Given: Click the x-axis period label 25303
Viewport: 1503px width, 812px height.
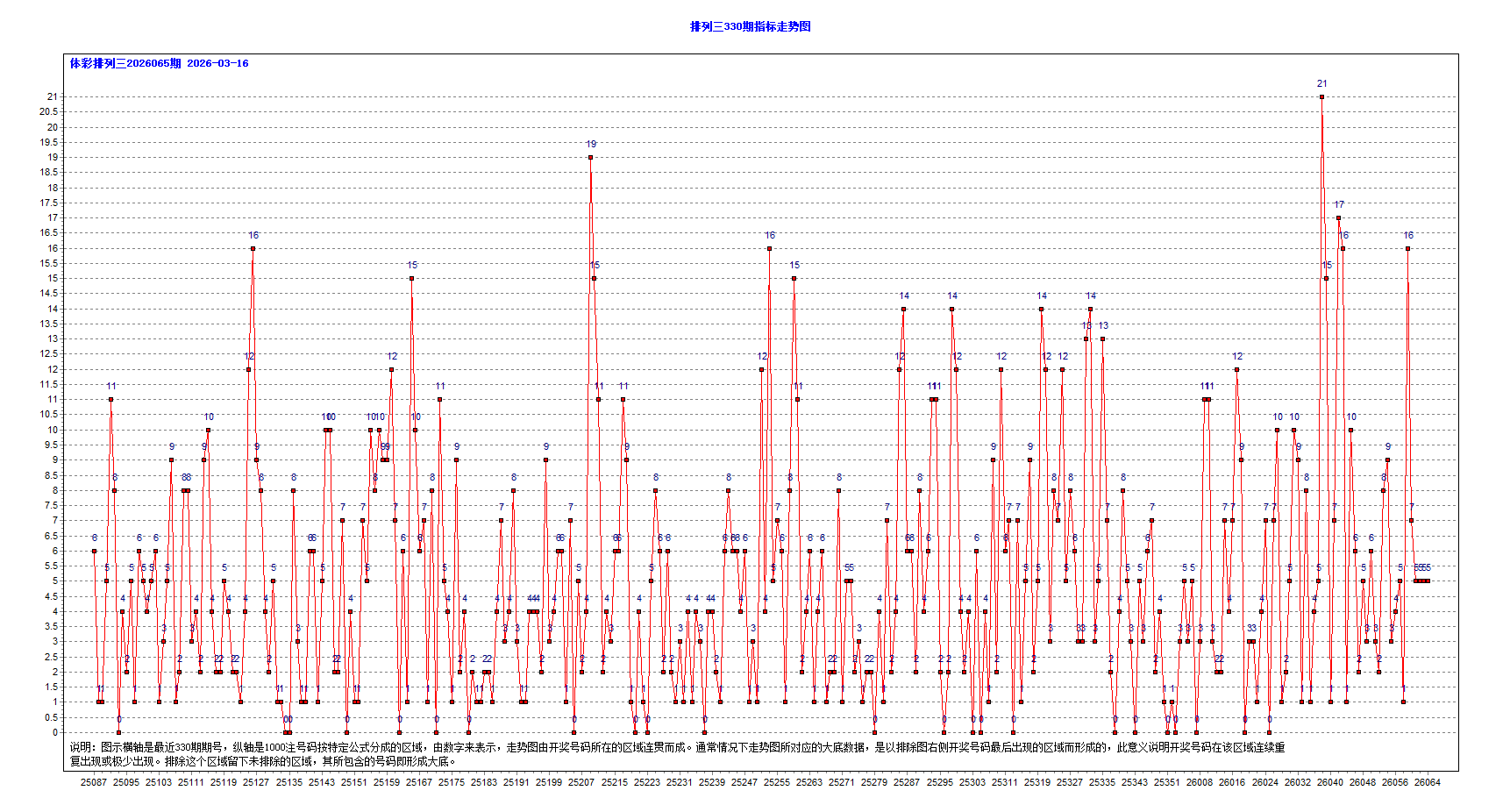Looking at the screenshot, I should pos(972,782).
